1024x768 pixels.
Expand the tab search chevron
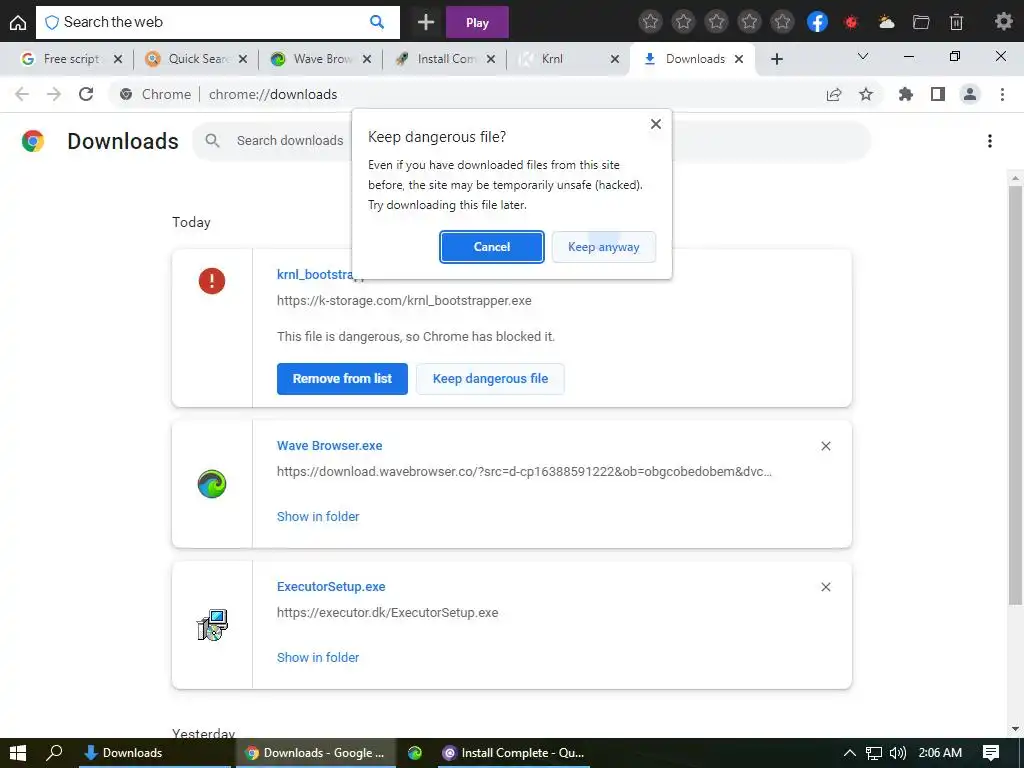(x=863, y=57)
